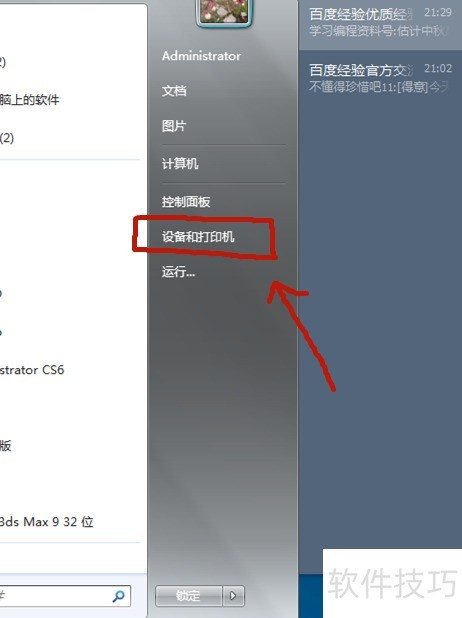Click the user account picture thumbnail
This screenshot has width=462, height=618.
click(224, 12)
